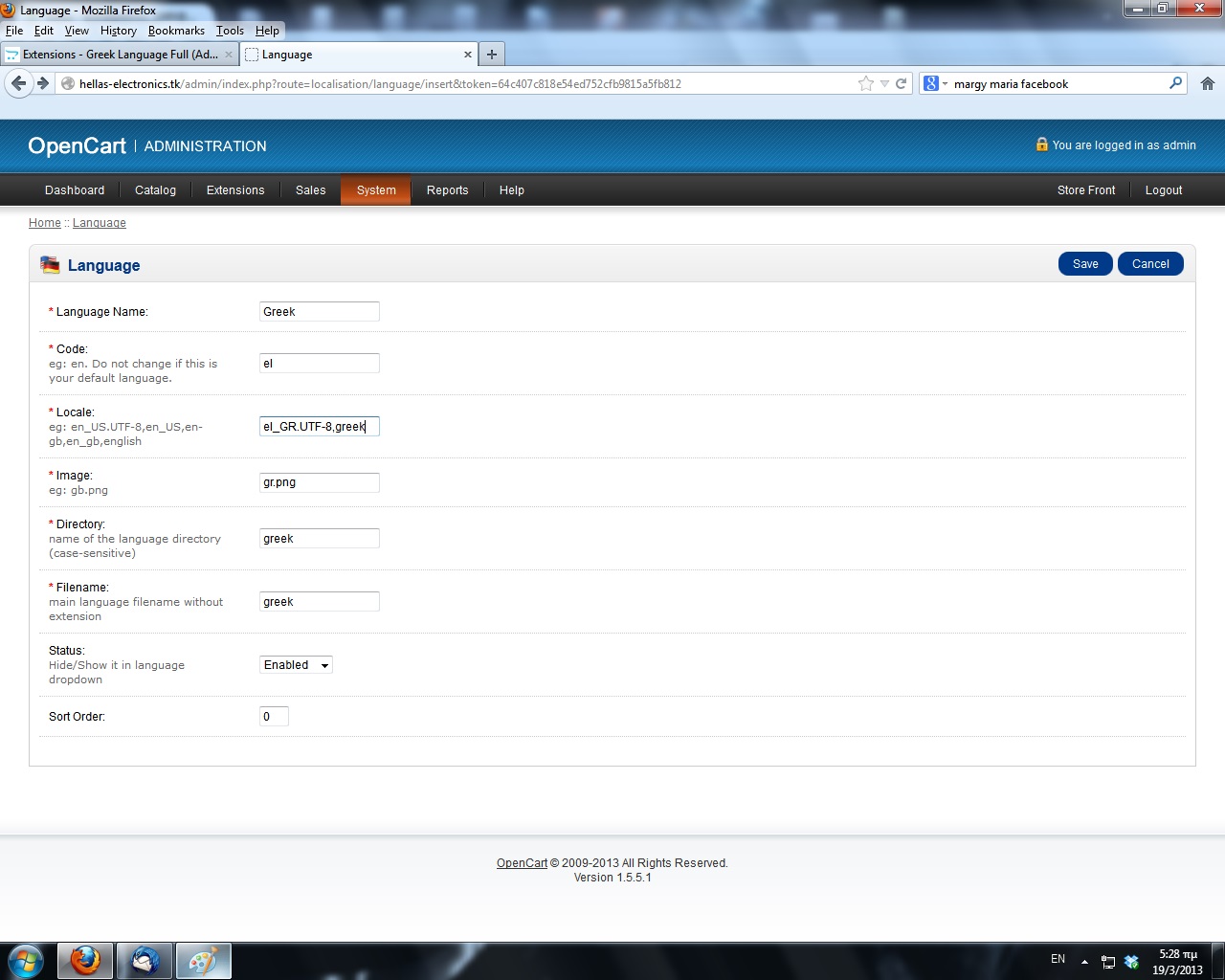Open a new tab with plus button
The width and height of the screenshot is (1225, 980).
pyautogui.click(x=492, y=55)
